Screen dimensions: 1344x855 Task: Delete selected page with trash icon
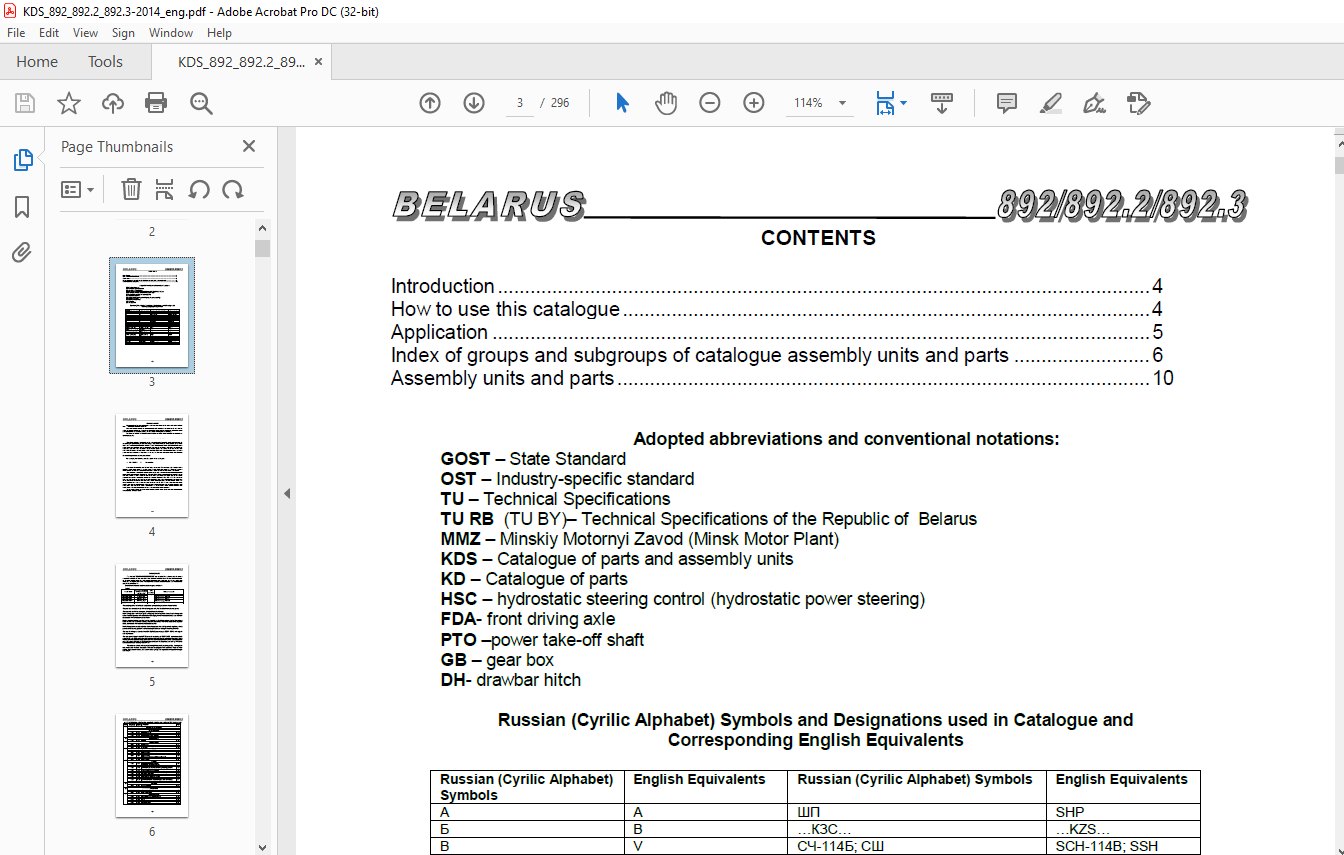tap(131, 189)
